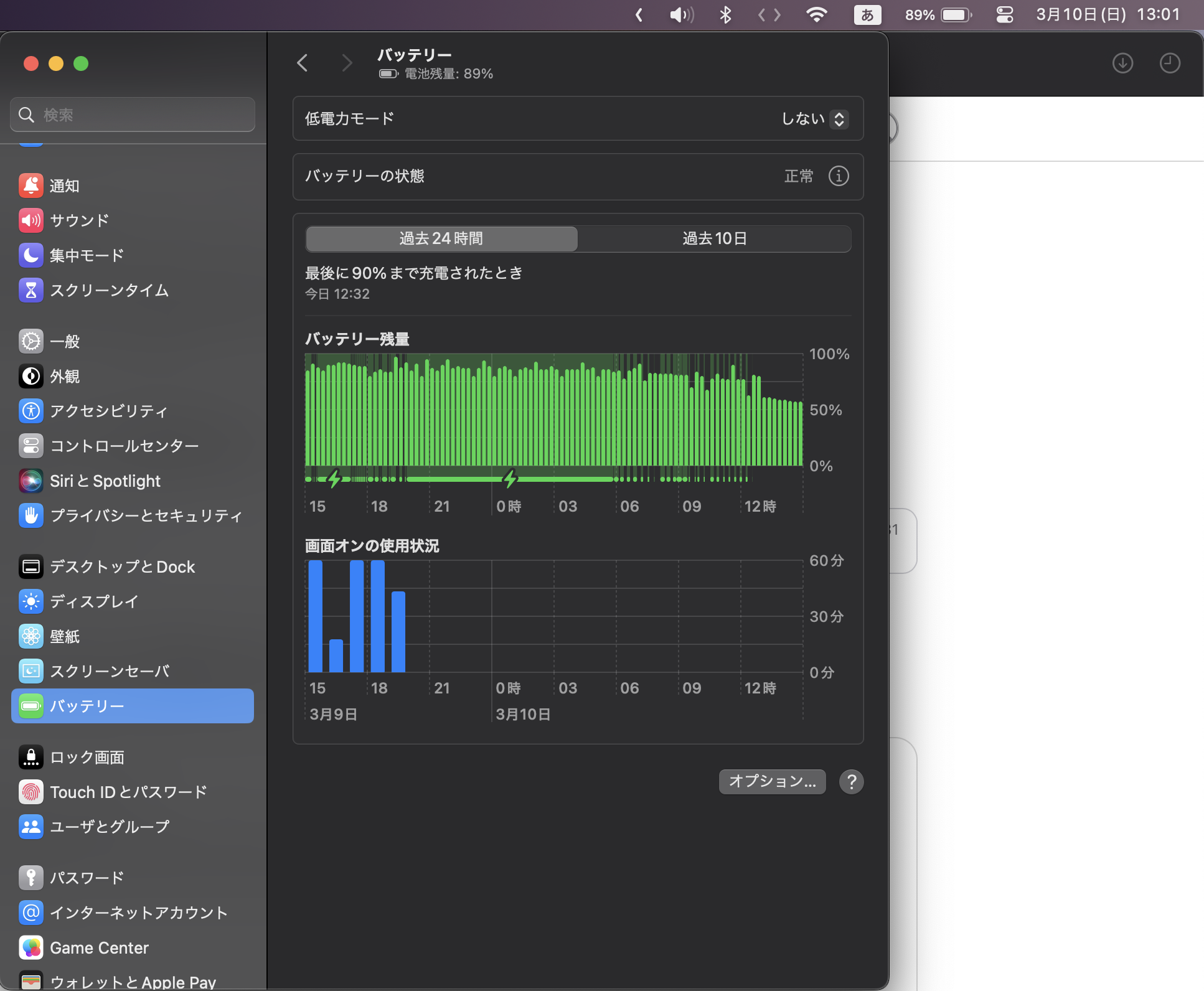Switch to the 過去10日 tab
The height and width of the screenshot is (991, 1204).
(714, 238)
